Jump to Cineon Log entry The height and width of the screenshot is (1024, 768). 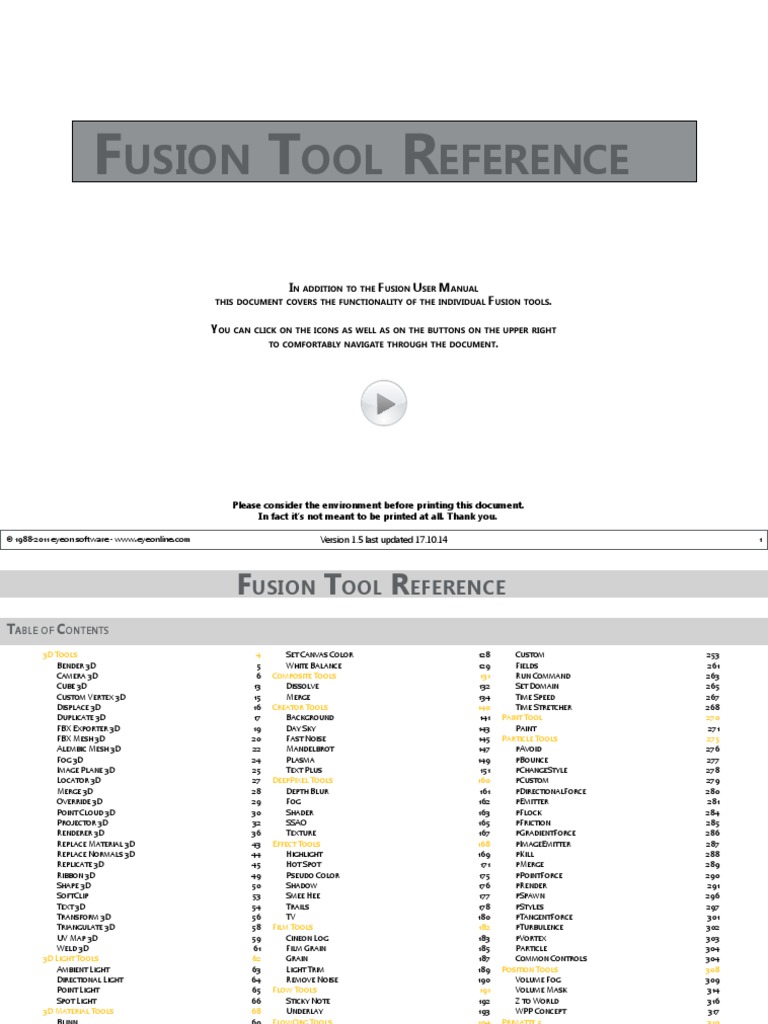(307, 938)
